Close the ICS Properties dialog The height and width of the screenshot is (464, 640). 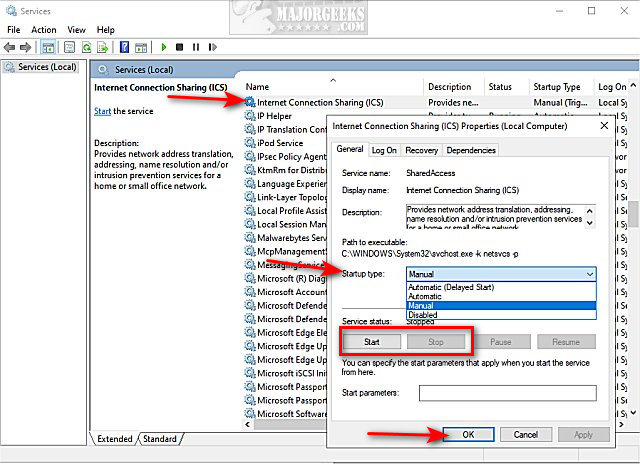[x=604, y=126]
